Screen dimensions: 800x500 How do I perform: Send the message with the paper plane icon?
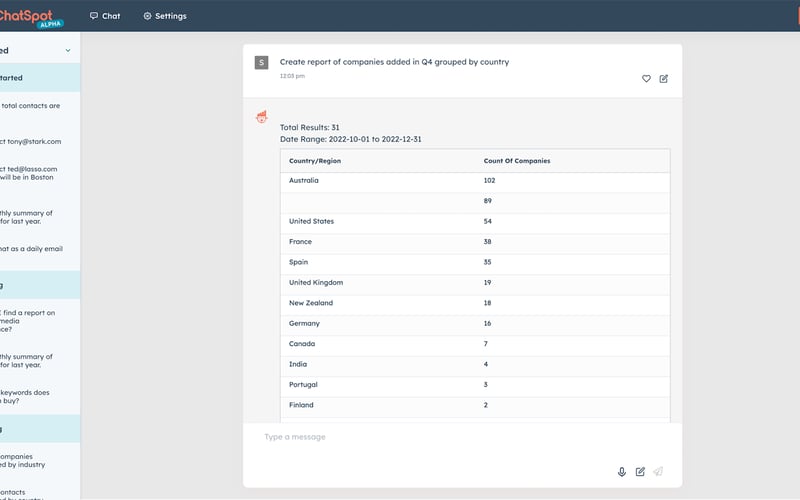659,471
